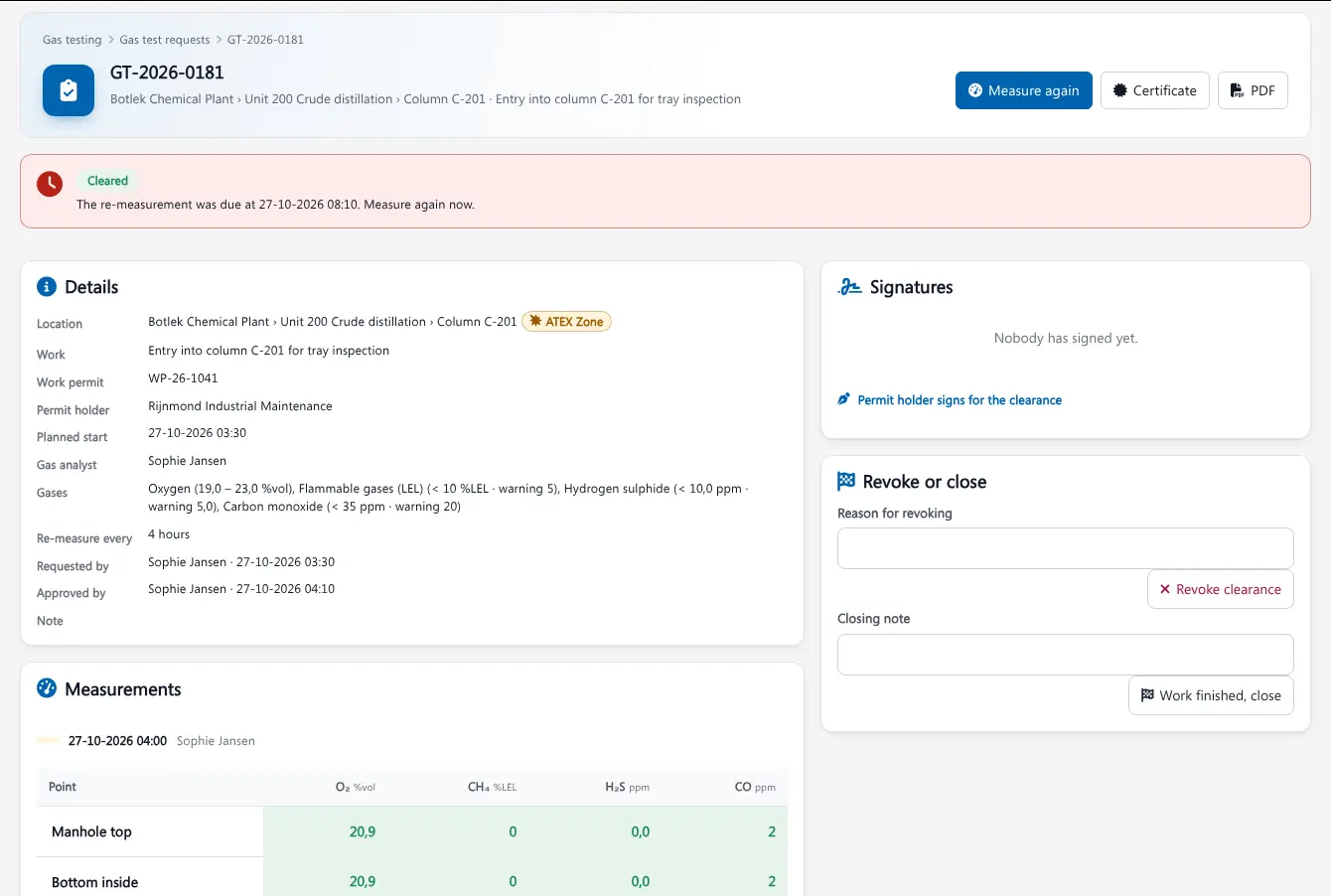Click the ATEX Zone badge
Screen dimensions: 1331x896
[x=566, y=322]
